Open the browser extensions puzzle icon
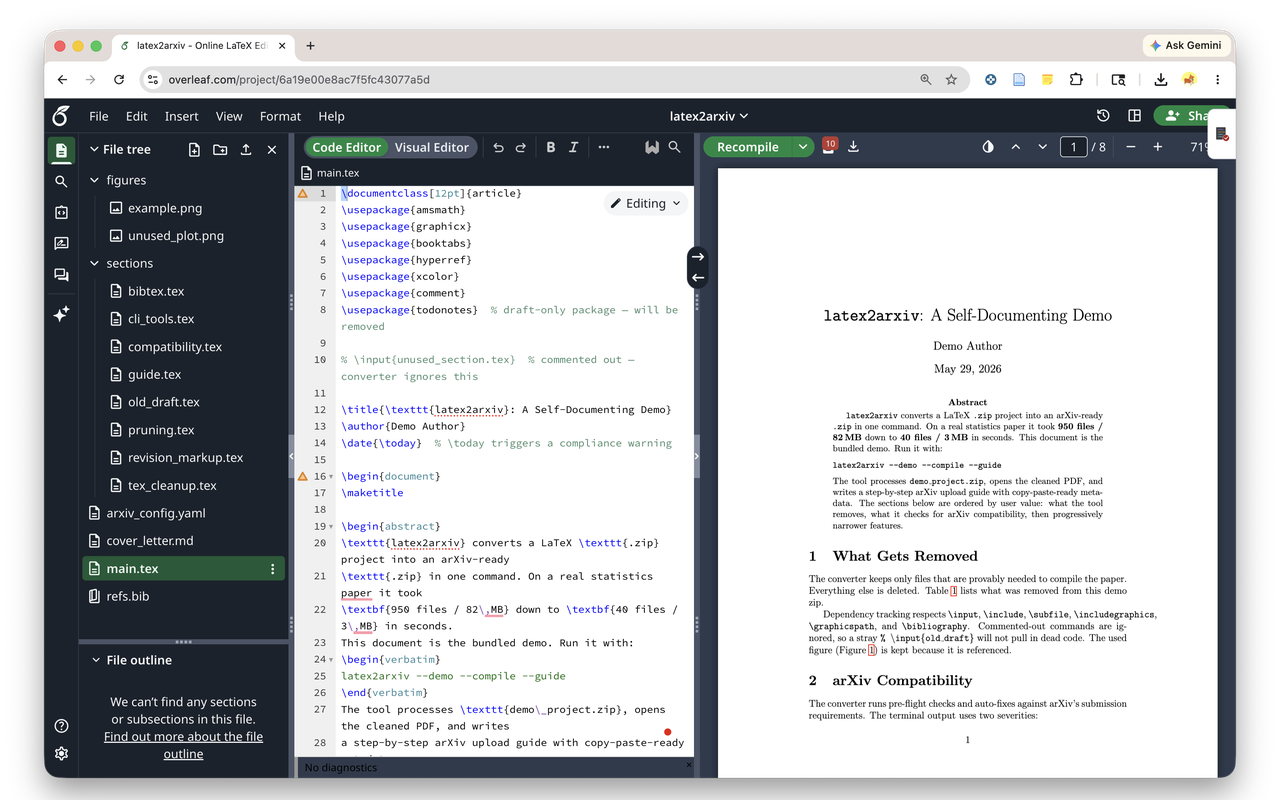This screenshot has width=1280, height=800. 1076,79
